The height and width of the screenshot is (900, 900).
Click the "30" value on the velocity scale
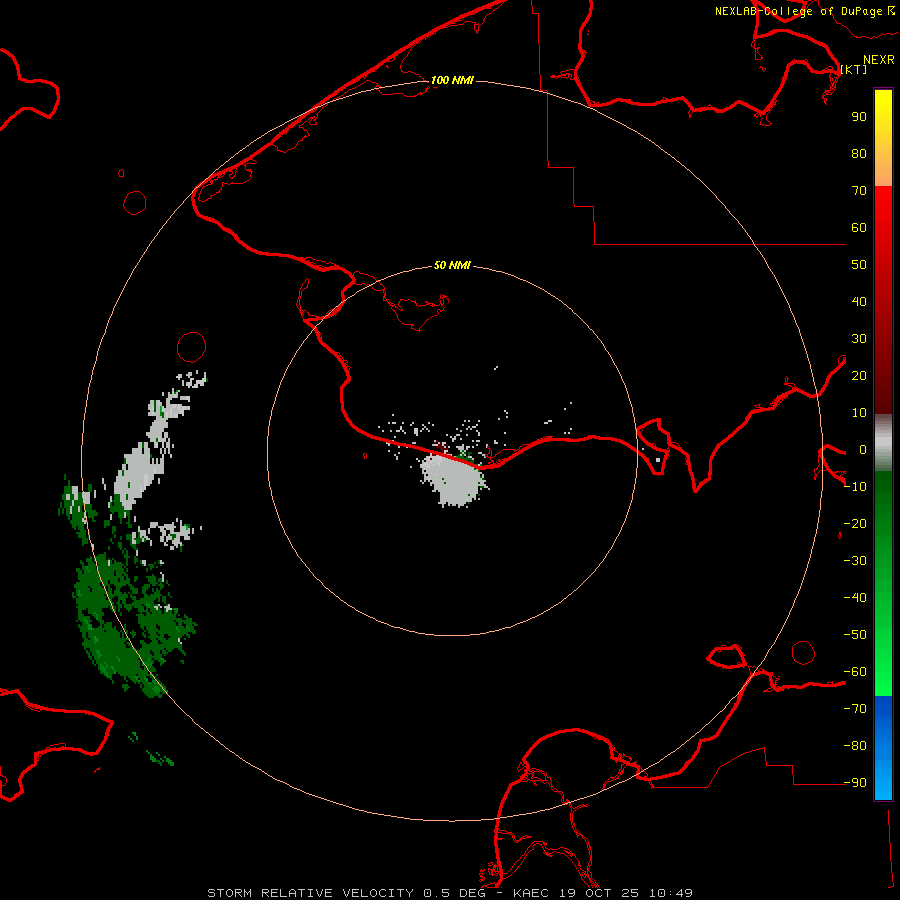pyautogui.click(x=859, y=339)
